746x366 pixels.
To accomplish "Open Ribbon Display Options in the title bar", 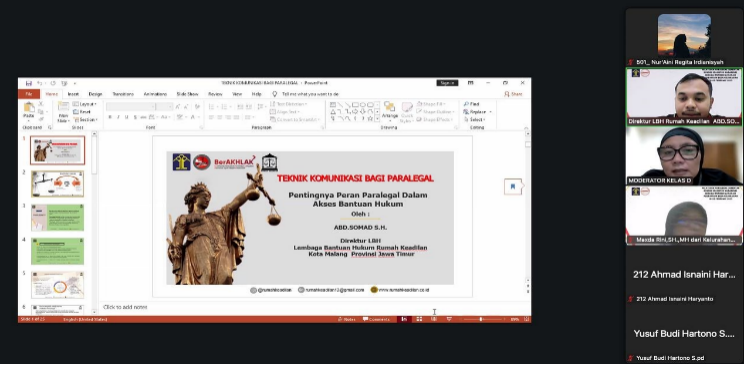I will 471,83.
